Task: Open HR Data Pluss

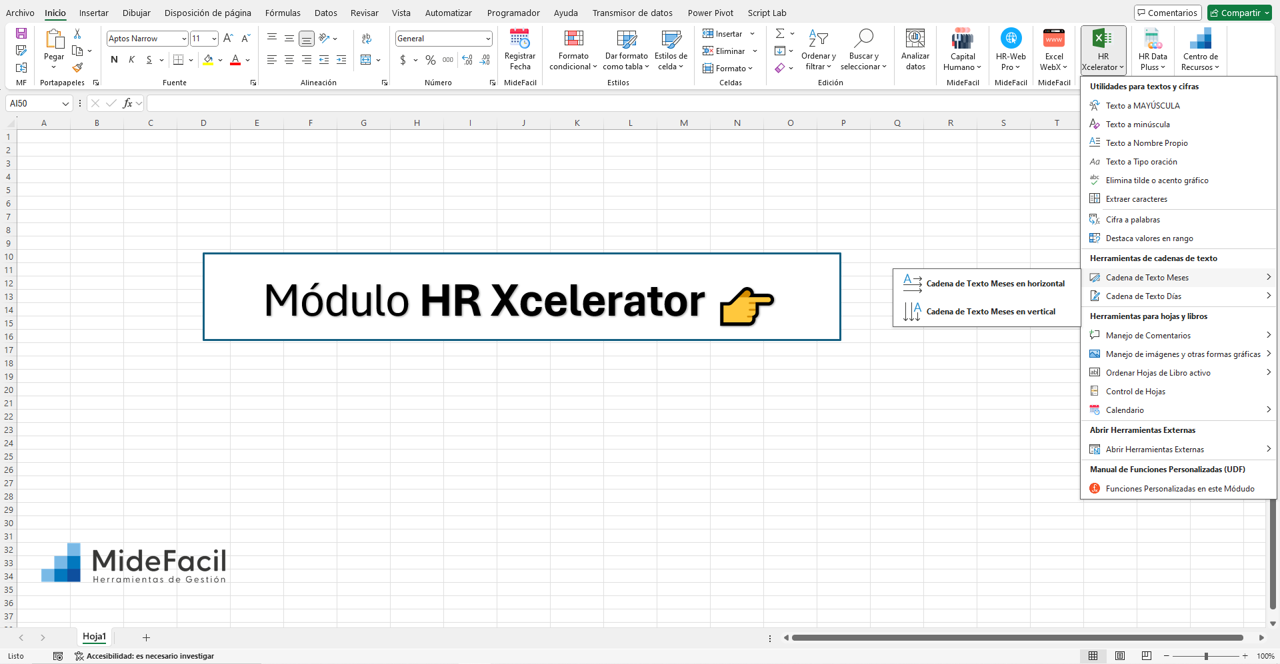Action: tap(1152, 50)
